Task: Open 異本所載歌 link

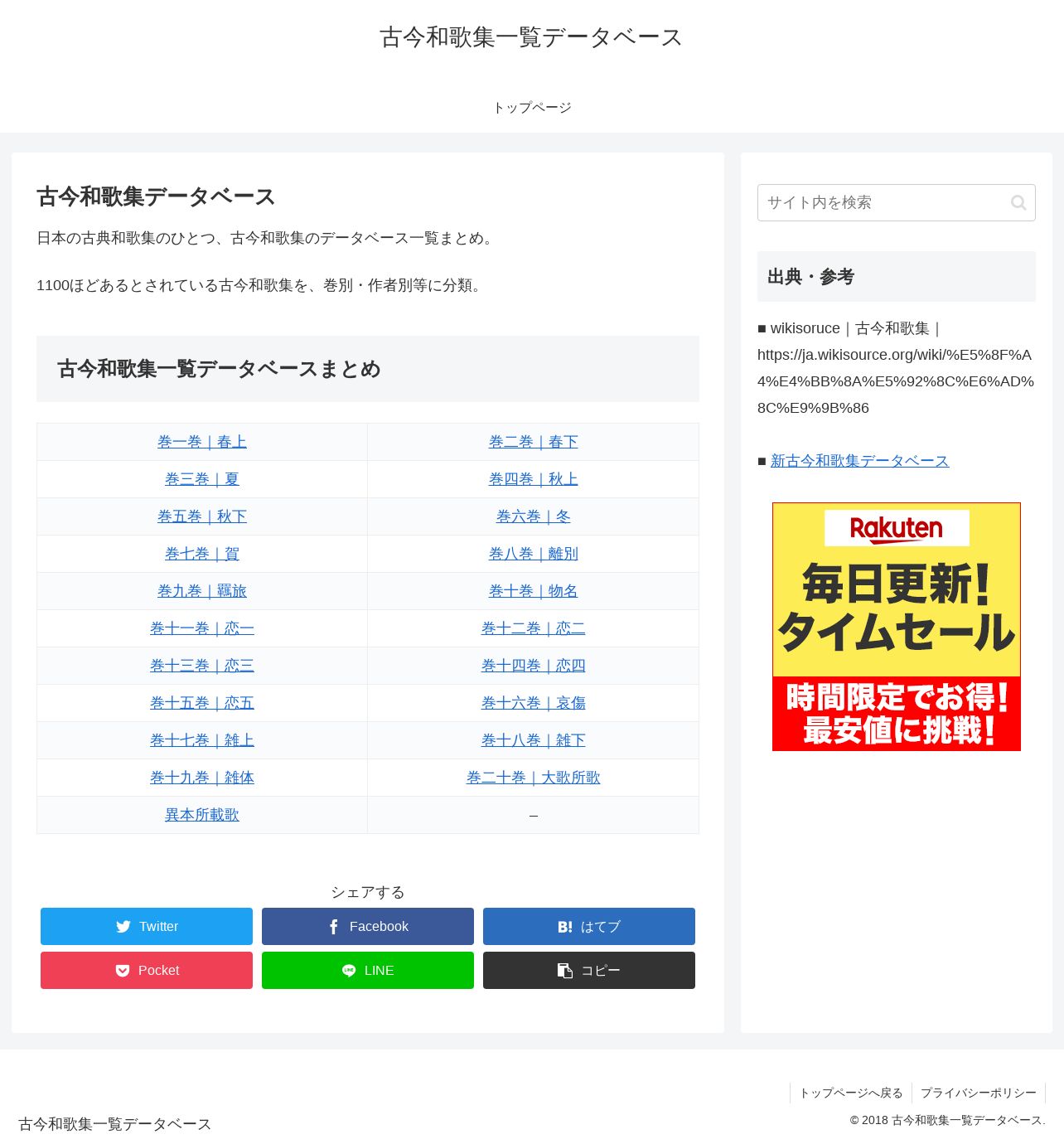Action: point(202,815)
